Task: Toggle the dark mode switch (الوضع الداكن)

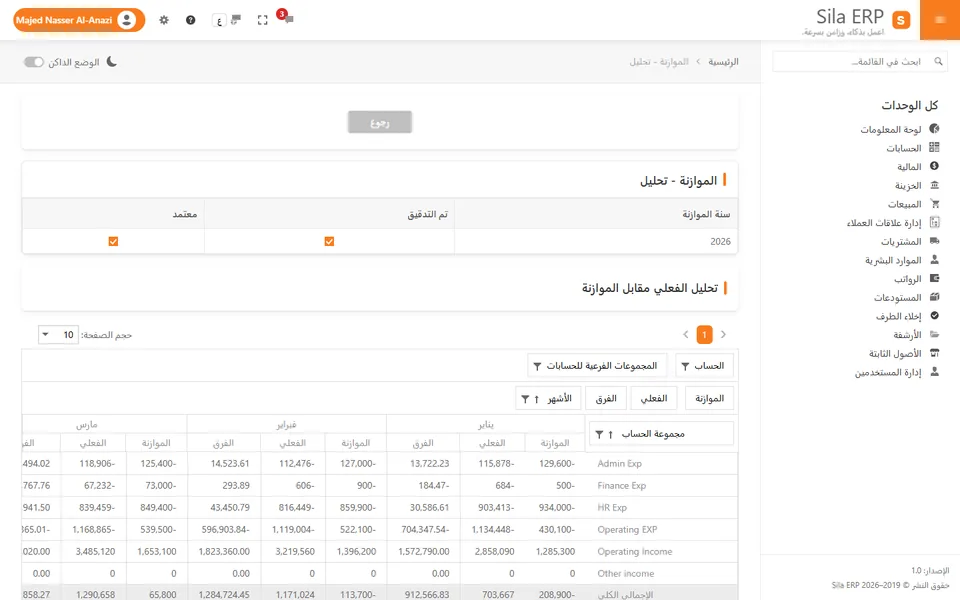Action: pos(34,62)
